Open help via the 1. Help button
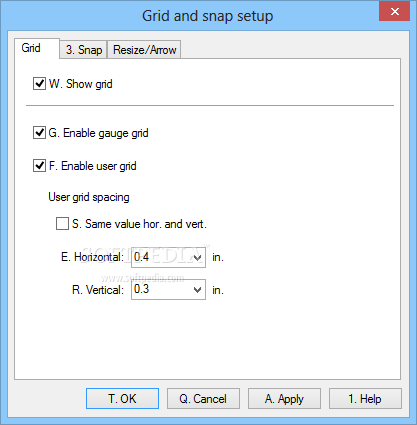 [365, 398]
